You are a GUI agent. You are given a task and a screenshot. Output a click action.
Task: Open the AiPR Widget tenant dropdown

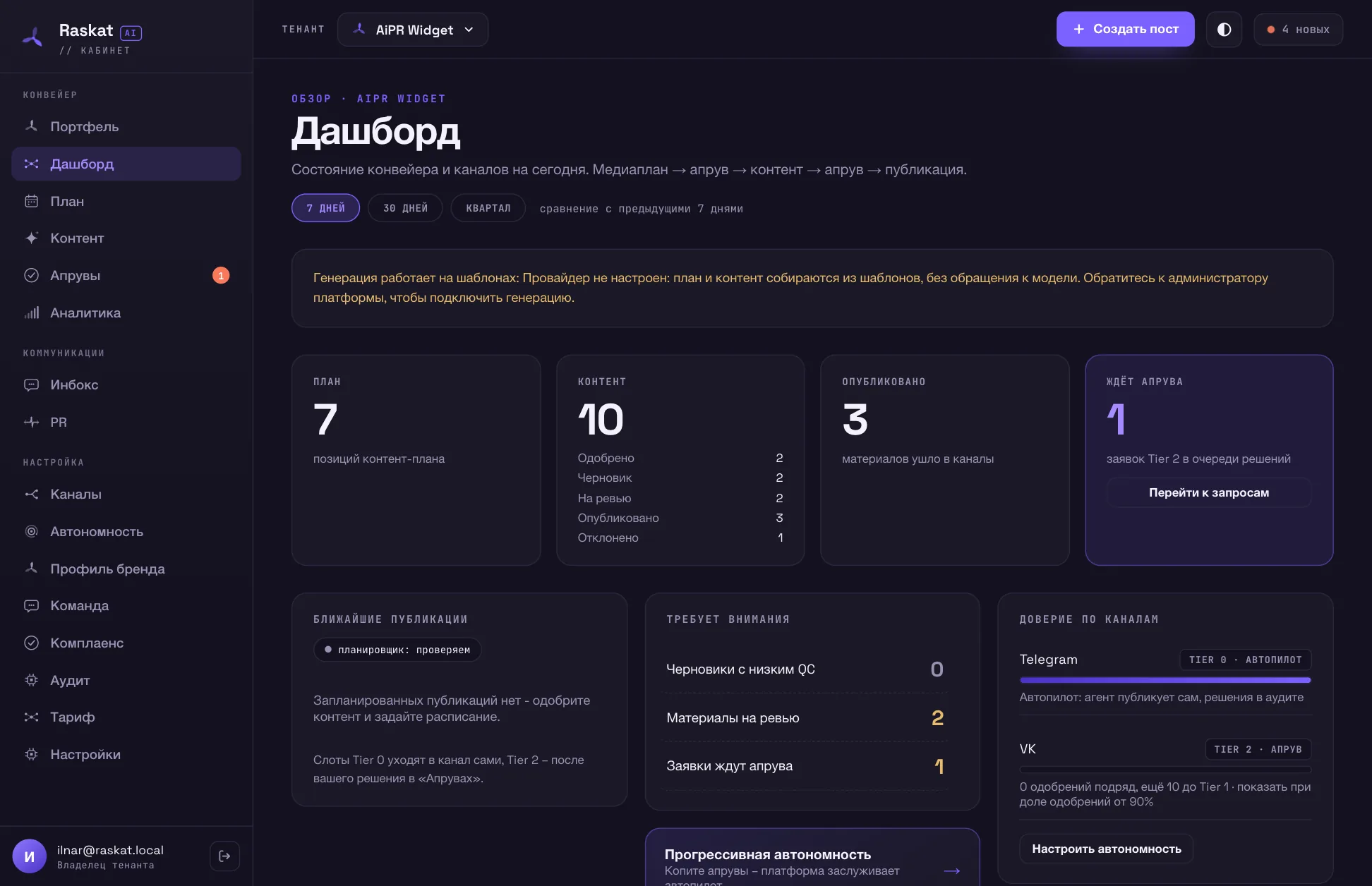coord(413,30)
